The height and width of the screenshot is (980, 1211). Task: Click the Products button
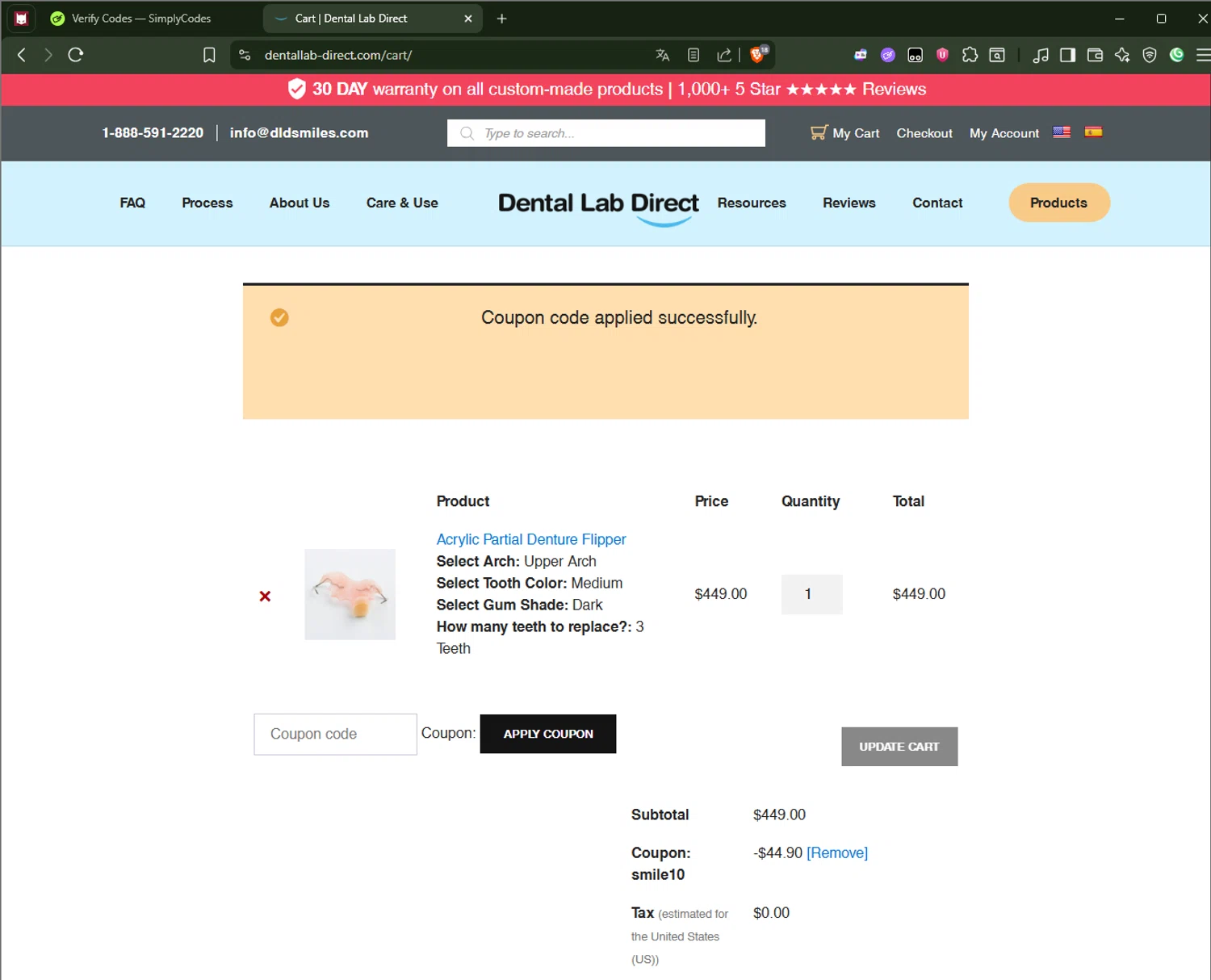pyautogui.click(x=1059, y=203)
